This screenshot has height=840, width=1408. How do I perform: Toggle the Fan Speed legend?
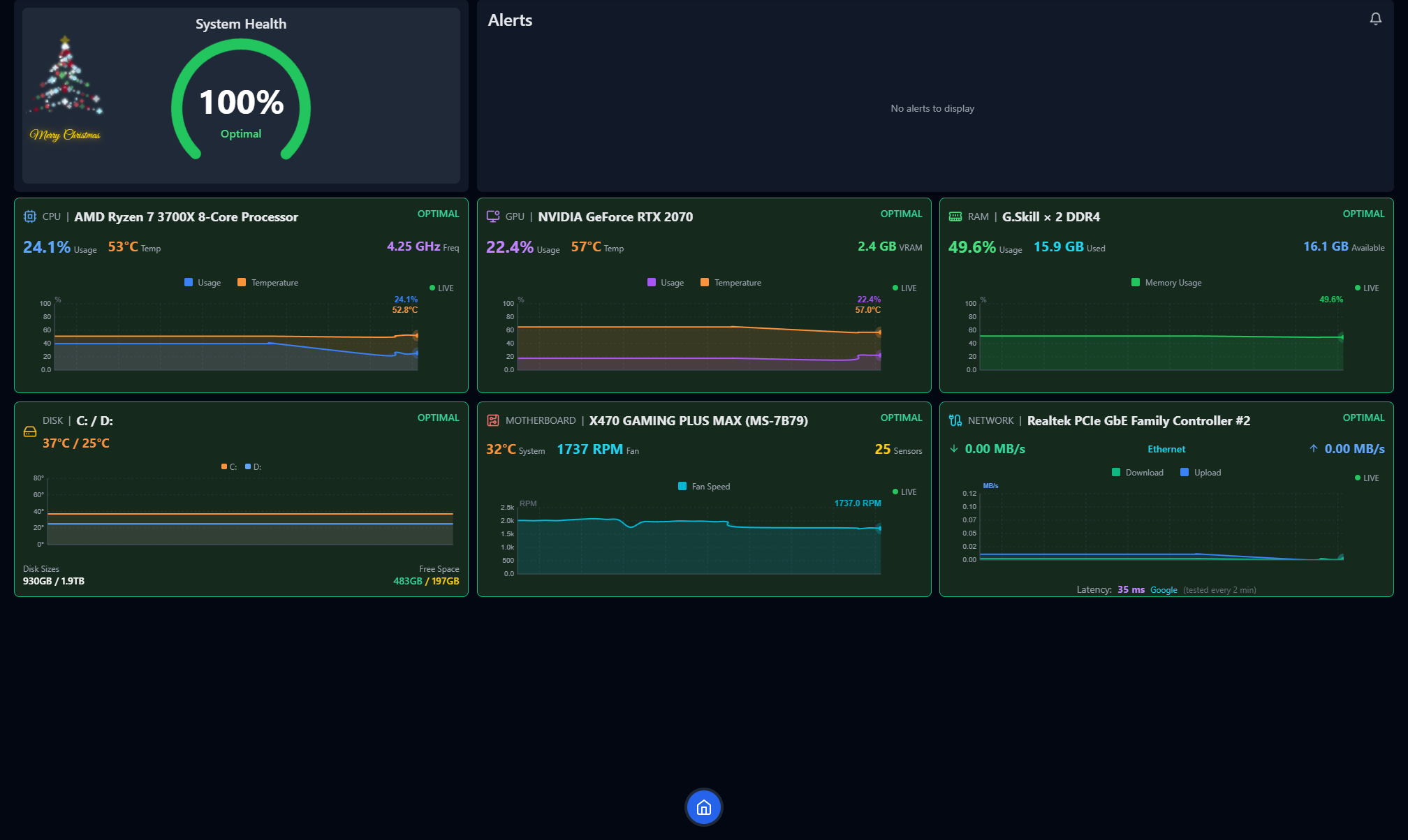(x=704, y=486)
